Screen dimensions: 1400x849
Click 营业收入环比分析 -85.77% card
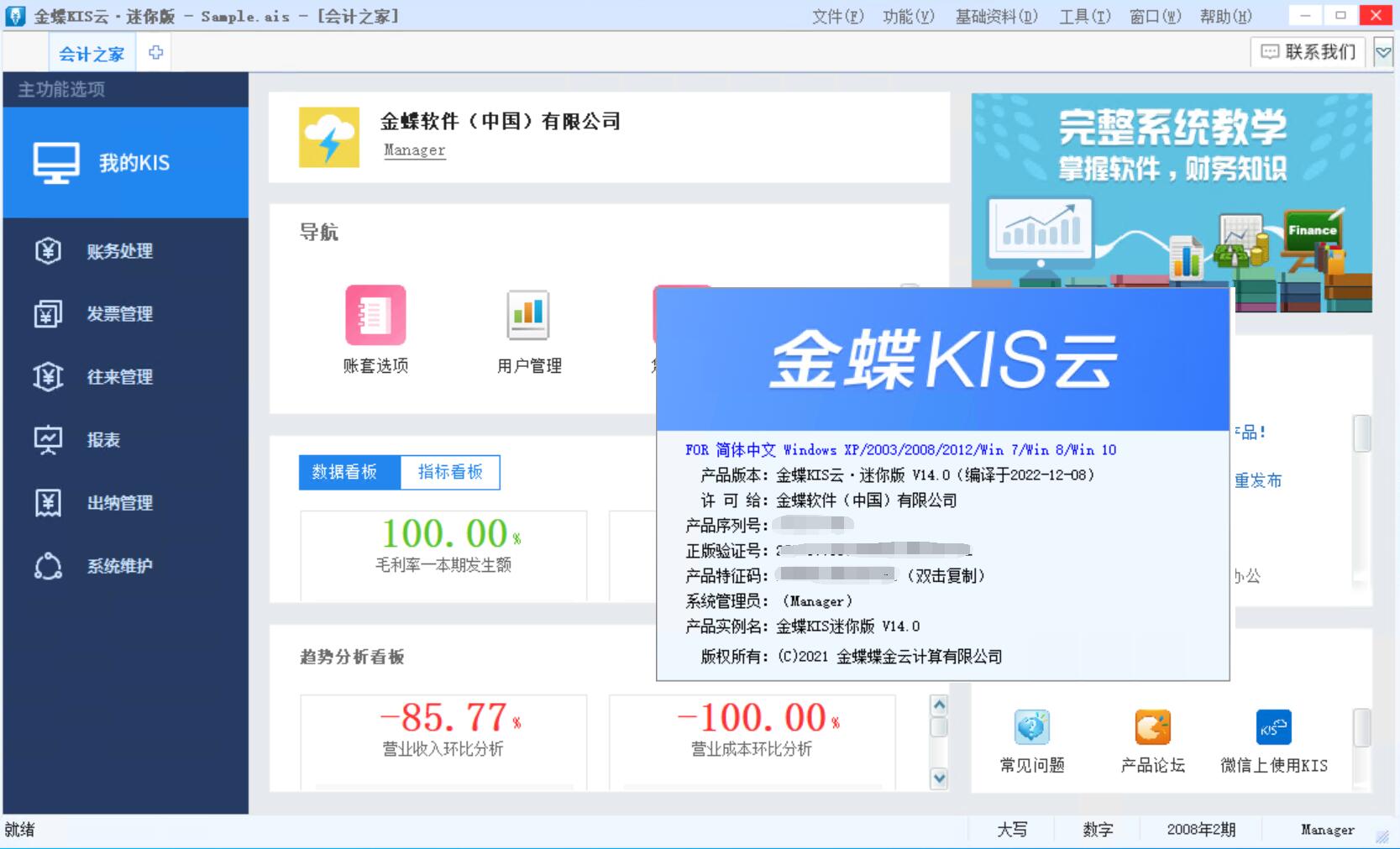443,742
